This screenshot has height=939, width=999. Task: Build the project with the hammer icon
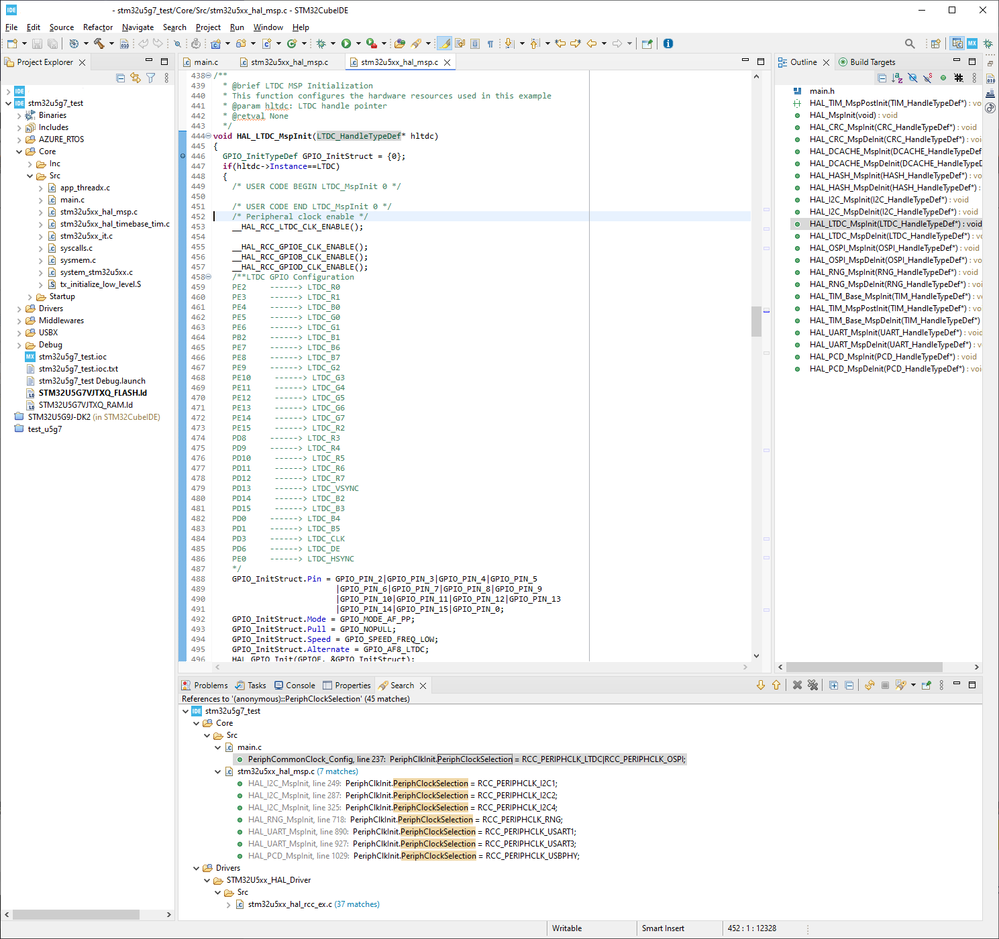(100, 42)
